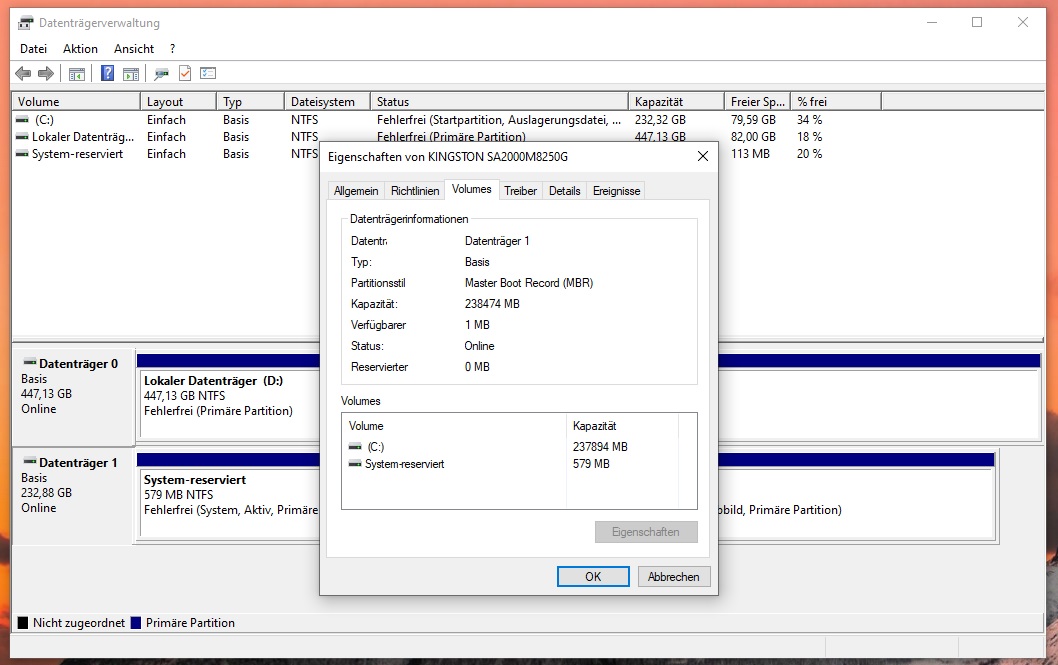1058x665 pixels.
Task: Select the System-reserviert 579 MB partition block
Action: click(229, 502)
